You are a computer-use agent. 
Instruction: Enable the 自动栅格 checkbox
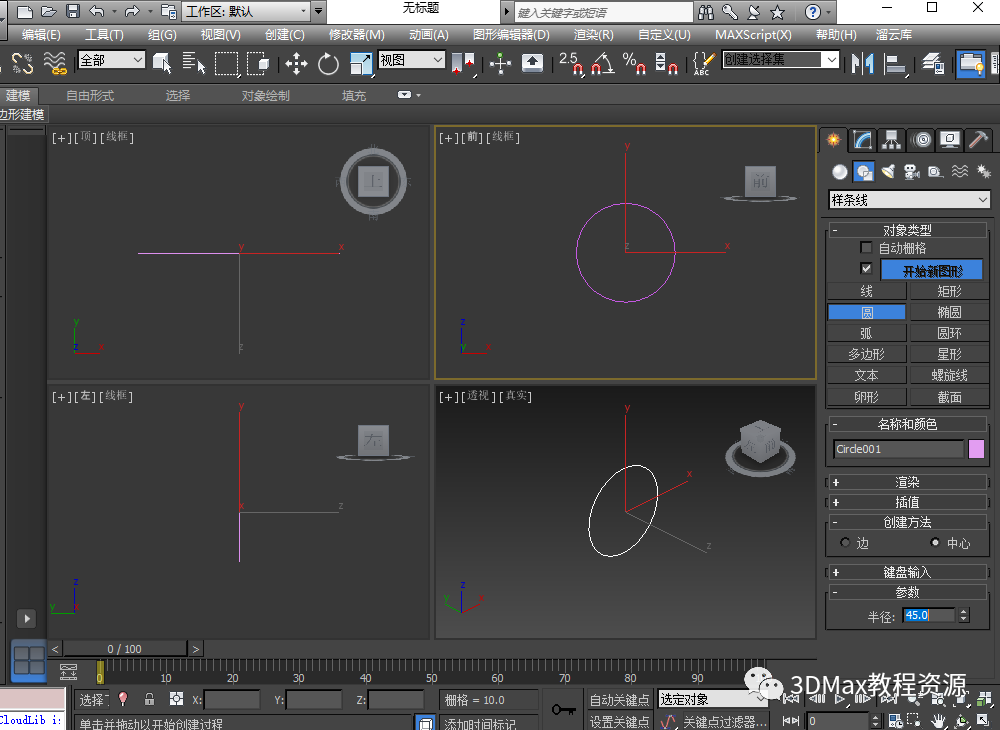point(866,248)
